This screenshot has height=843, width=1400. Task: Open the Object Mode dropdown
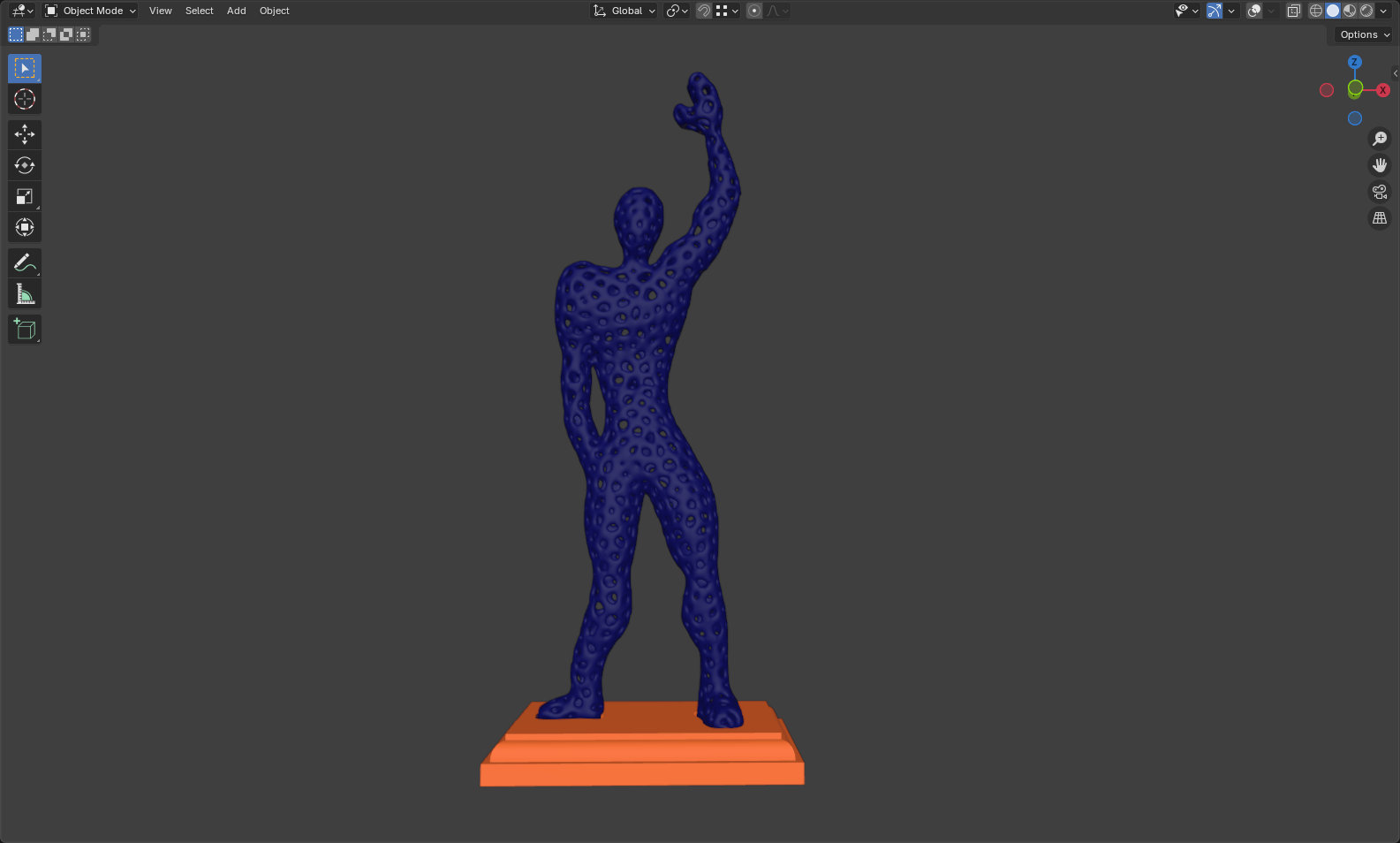91,11
